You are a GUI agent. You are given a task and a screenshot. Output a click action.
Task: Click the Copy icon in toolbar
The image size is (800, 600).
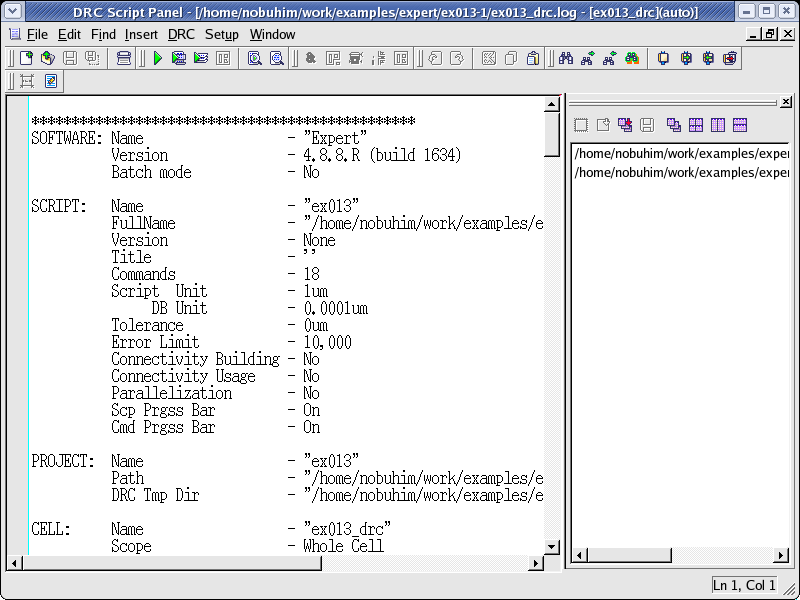click(511, 58)
